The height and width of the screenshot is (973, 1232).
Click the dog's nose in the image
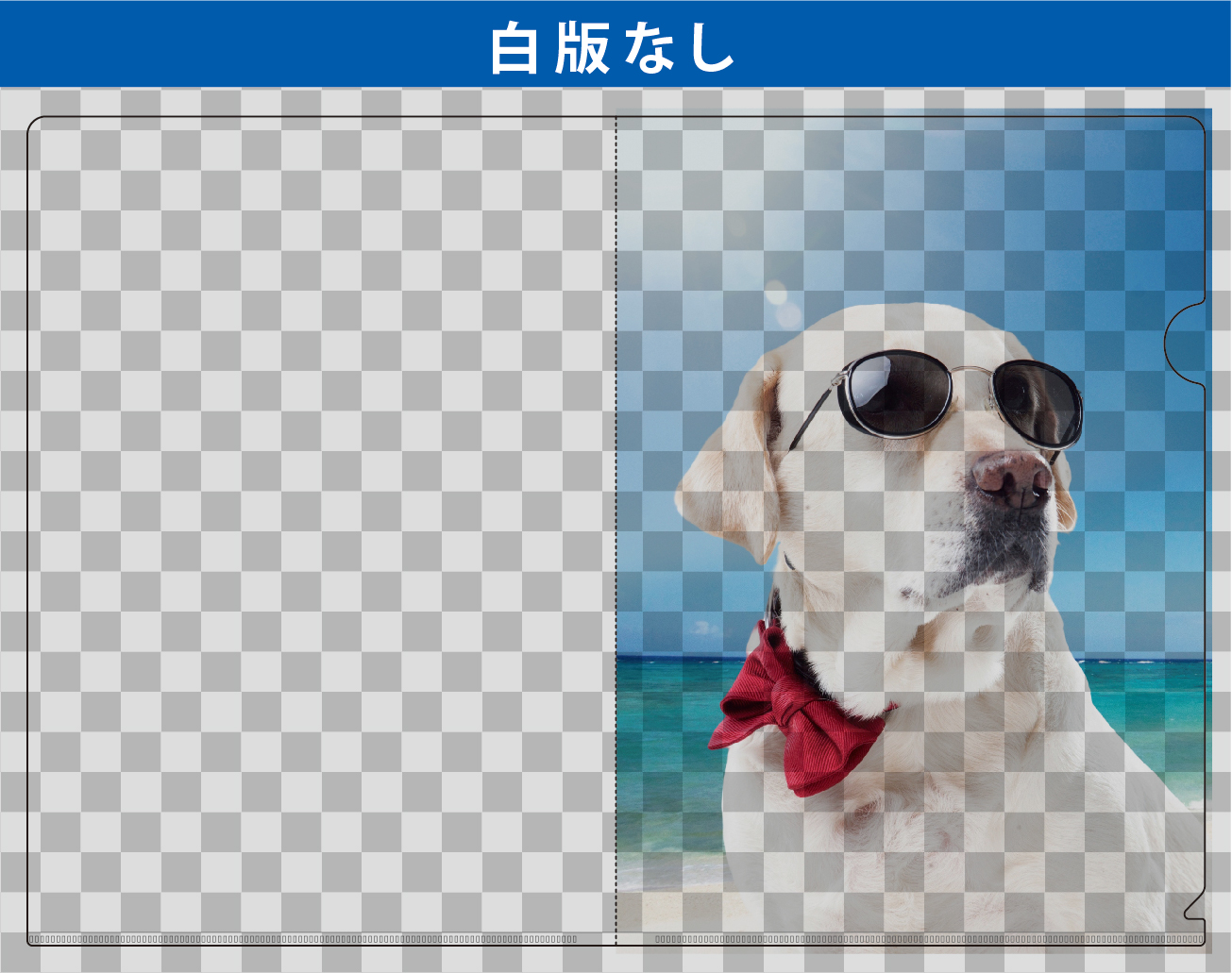(1012, 478)
